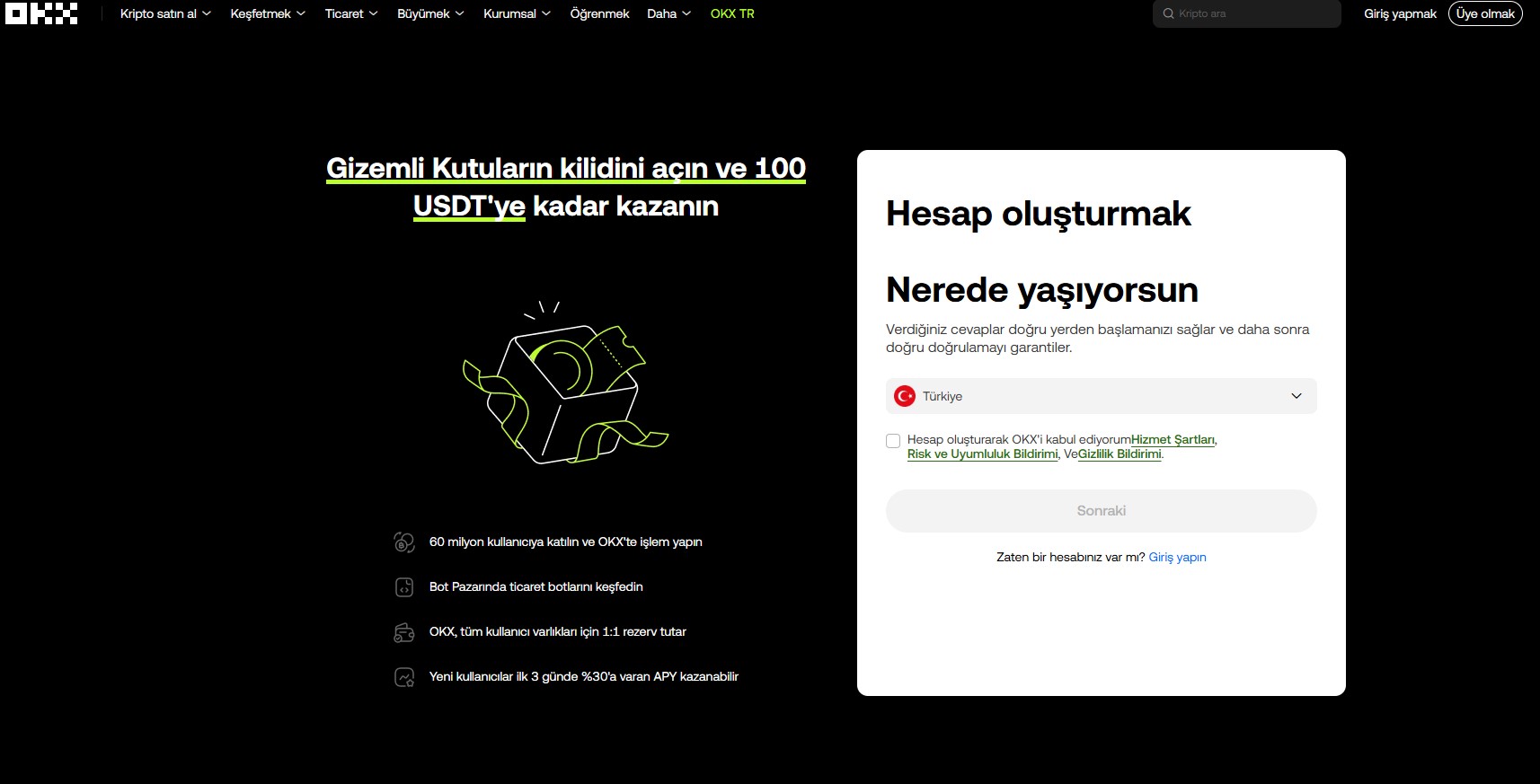This screenshot has height=784, width=1540.
Task: Click the Giriş yapın link
Action: [1177, 557]
